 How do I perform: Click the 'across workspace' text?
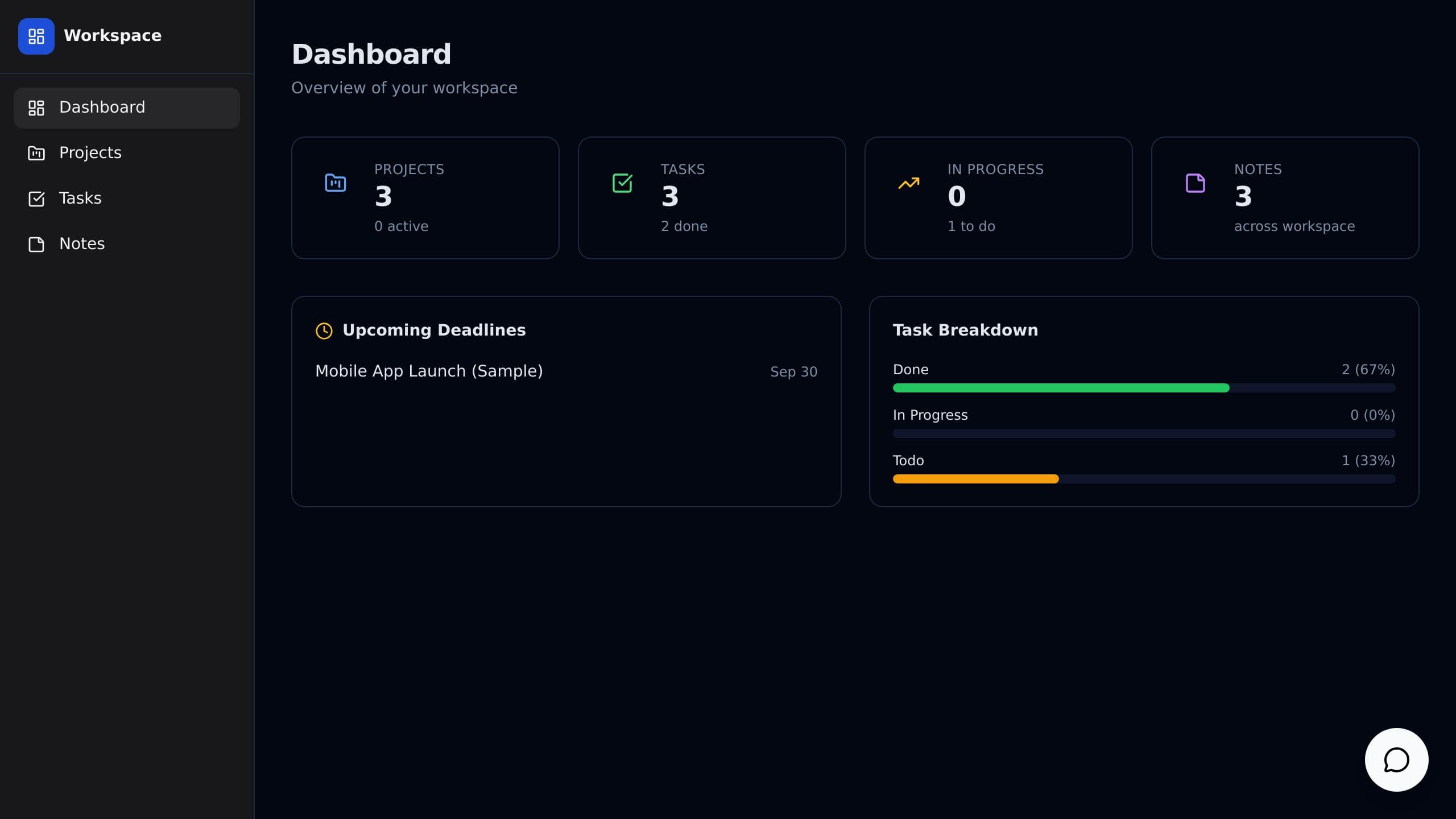point(1294,226)
